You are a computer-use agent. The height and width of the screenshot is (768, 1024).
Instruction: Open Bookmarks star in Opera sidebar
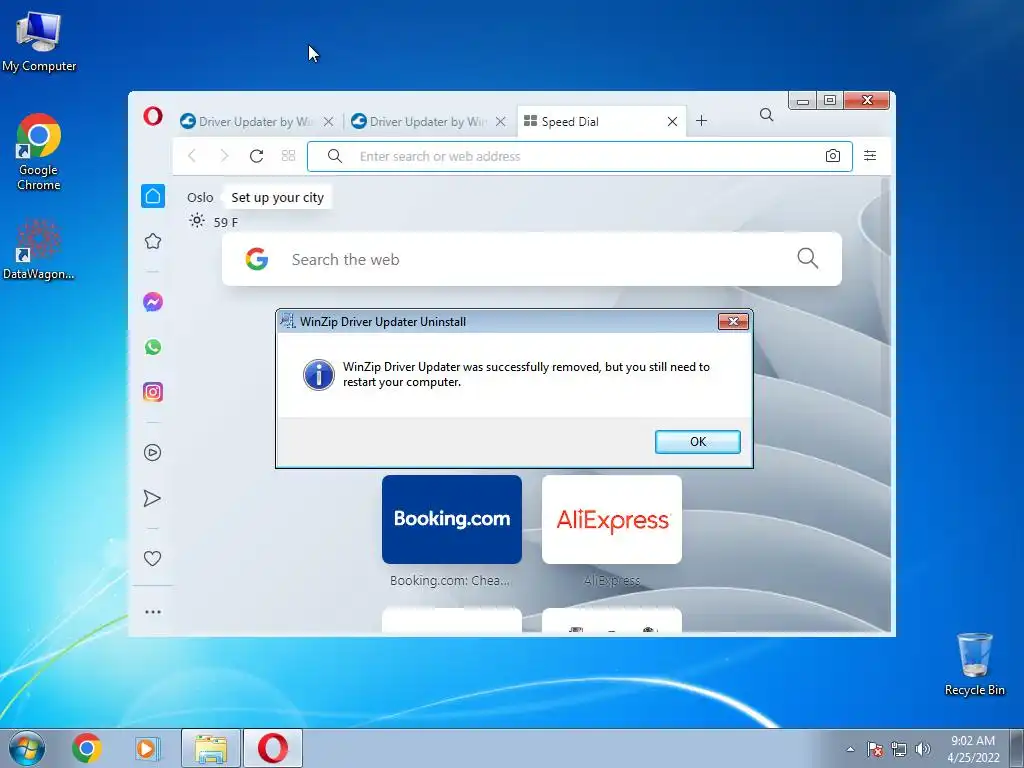153,241
